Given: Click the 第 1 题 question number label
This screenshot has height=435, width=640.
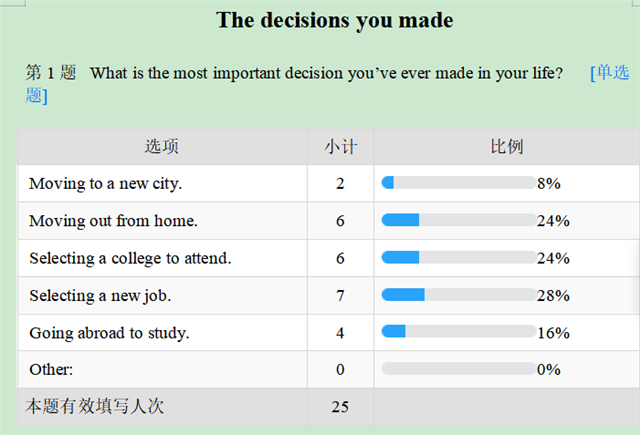Looking at the screenshot, I should click(x=51, y=73).
